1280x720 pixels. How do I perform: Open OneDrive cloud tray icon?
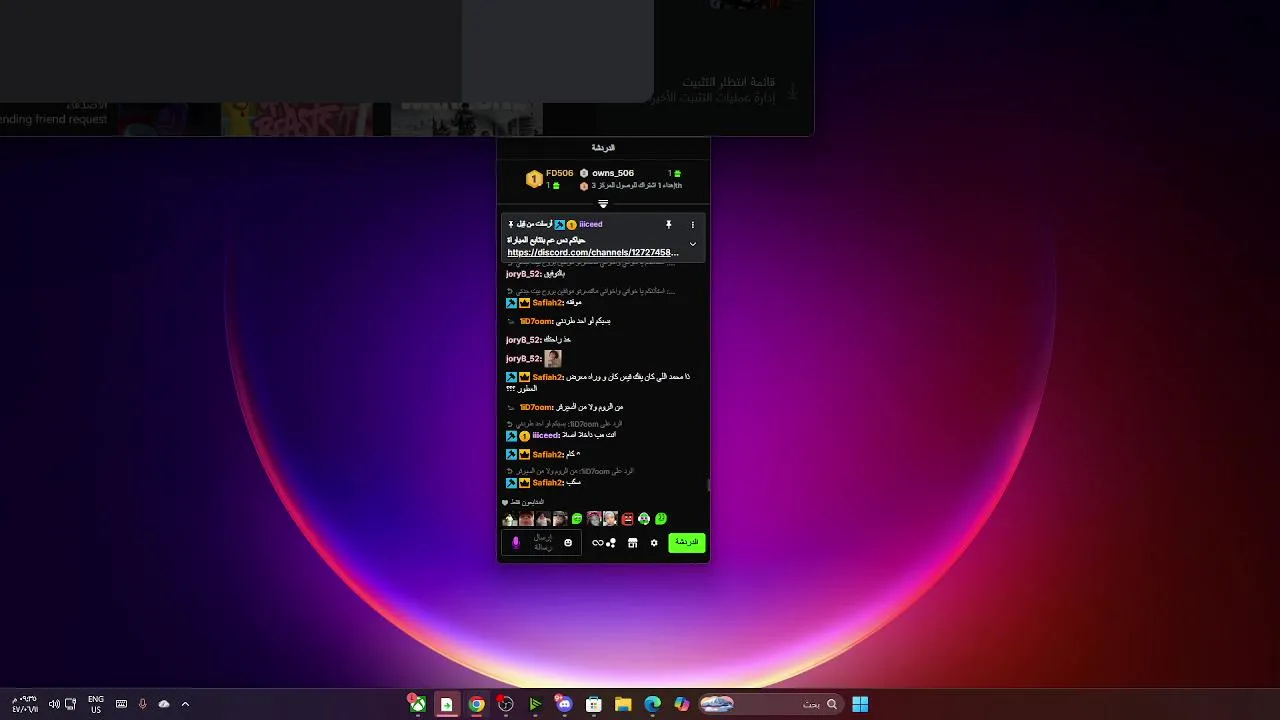point(164,704)
